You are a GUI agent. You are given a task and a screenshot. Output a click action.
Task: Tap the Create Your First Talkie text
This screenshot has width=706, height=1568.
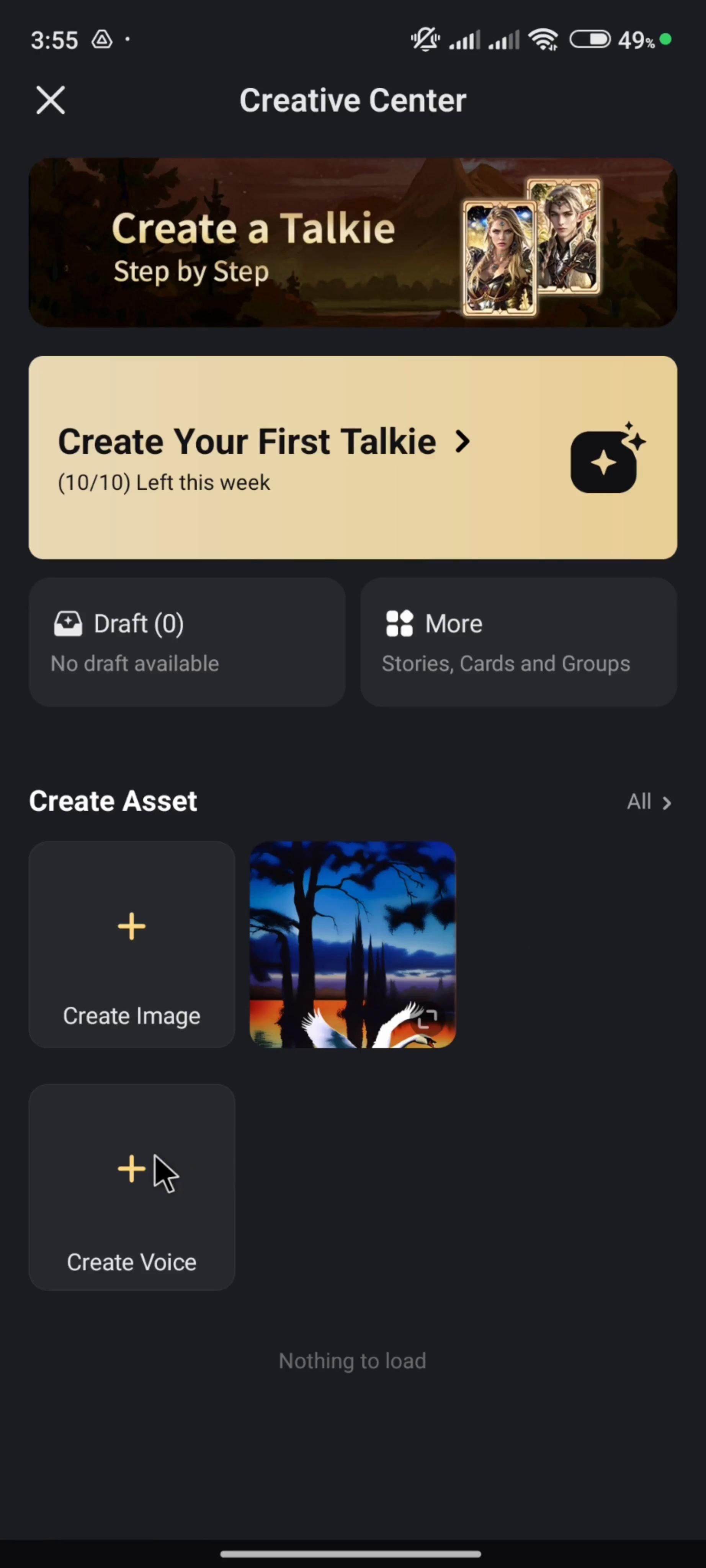[247, 442]
